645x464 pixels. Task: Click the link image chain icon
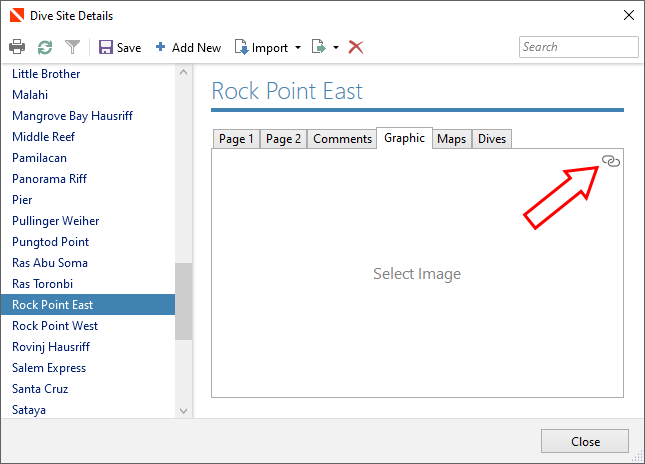tap(611, 161)
